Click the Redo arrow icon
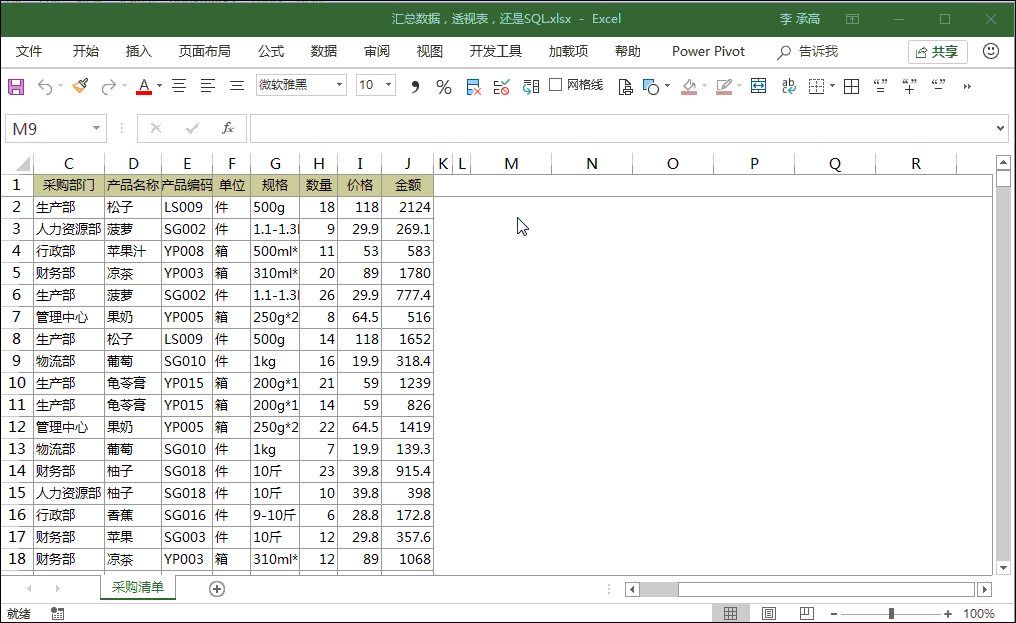Image resolution: width=1016 pixels, height=623 pixels. [x=109, y=86]
